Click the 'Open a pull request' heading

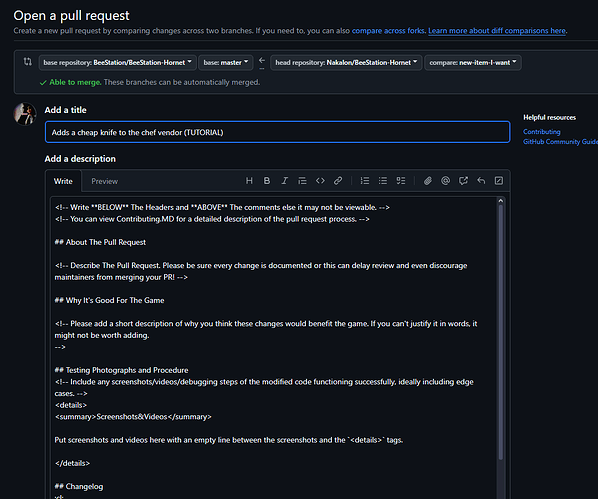point(71,16)
